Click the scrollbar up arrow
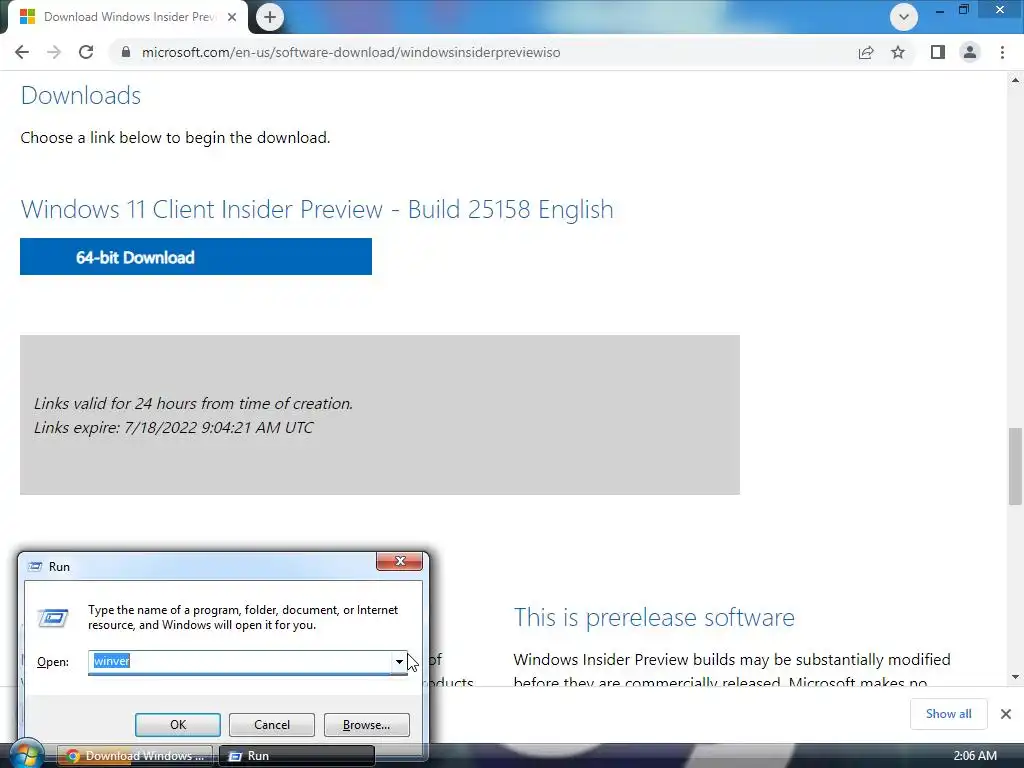Viewport: 1024px width, 768px height. 1015,80
